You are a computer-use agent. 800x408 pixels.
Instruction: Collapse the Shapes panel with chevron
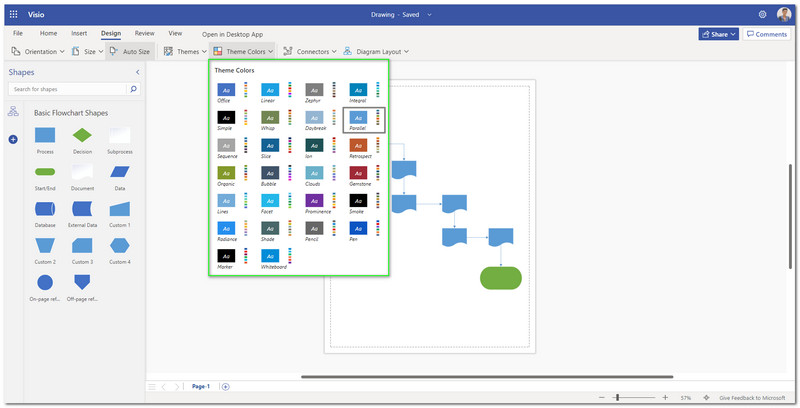click(x=137, y=72)
